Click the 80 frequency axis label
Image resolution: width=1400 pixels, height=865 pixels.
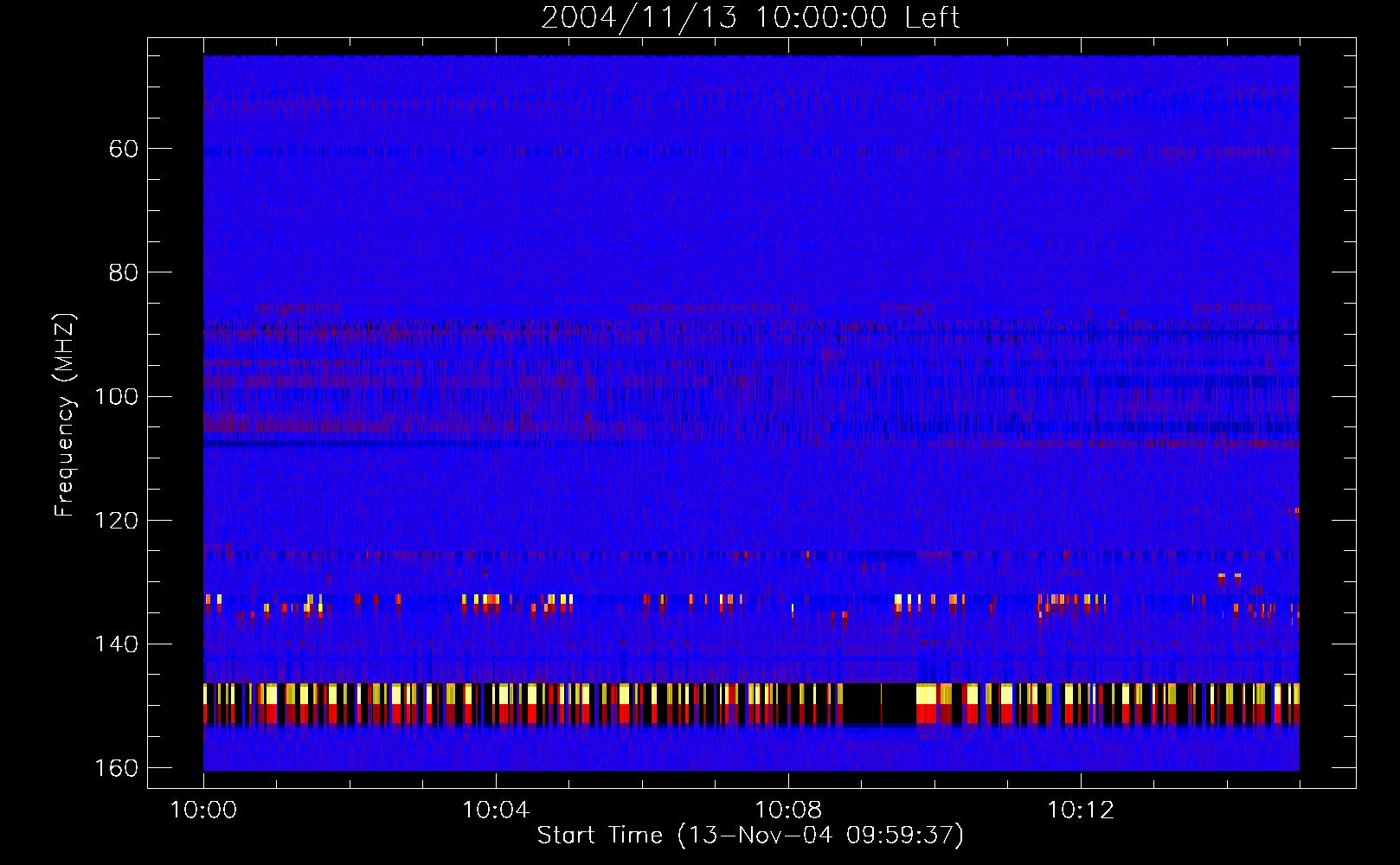124,272
